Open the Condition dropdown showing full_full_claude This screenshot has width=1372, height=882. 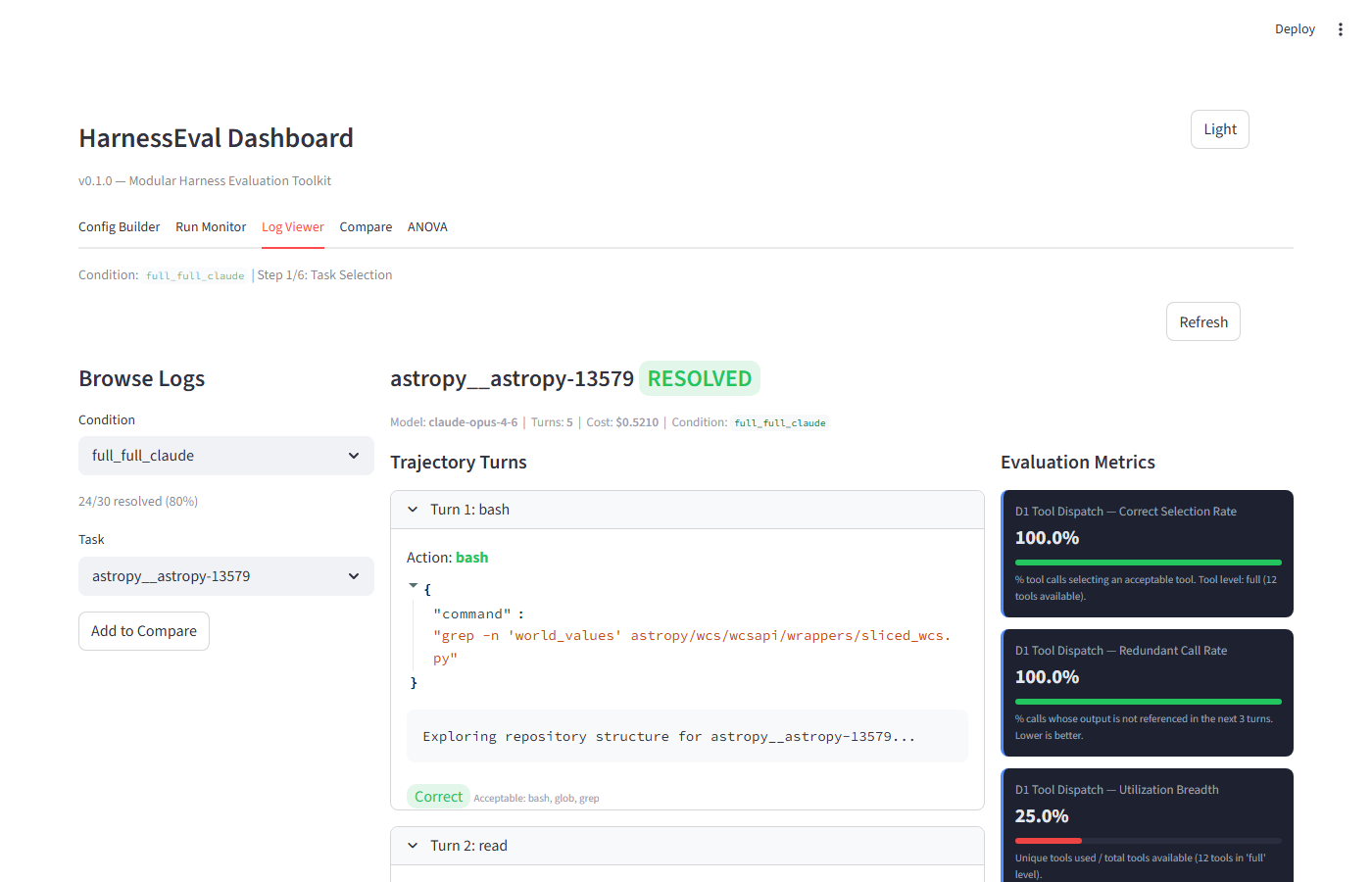pyautogui.click(x=225, y=455)
